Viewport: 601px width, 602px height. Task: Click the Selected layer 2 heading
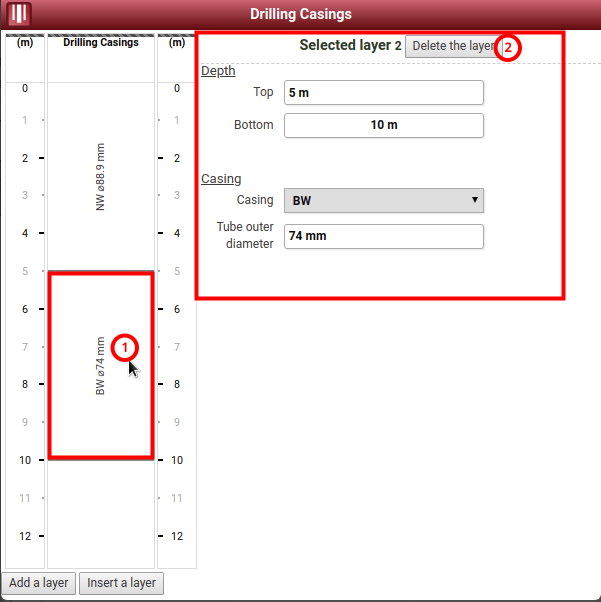350,46
